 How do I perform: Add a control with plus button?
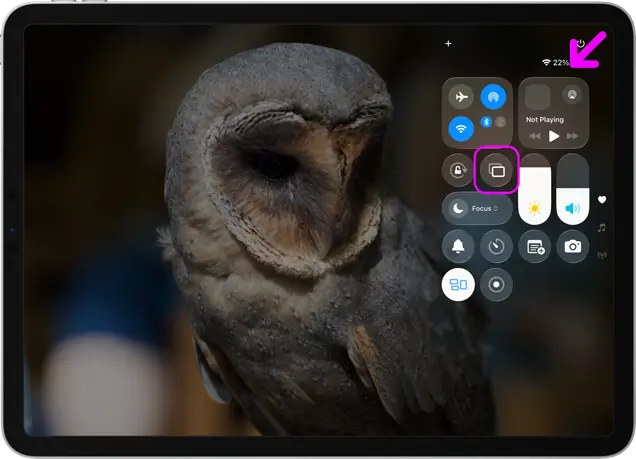[448, 44]
